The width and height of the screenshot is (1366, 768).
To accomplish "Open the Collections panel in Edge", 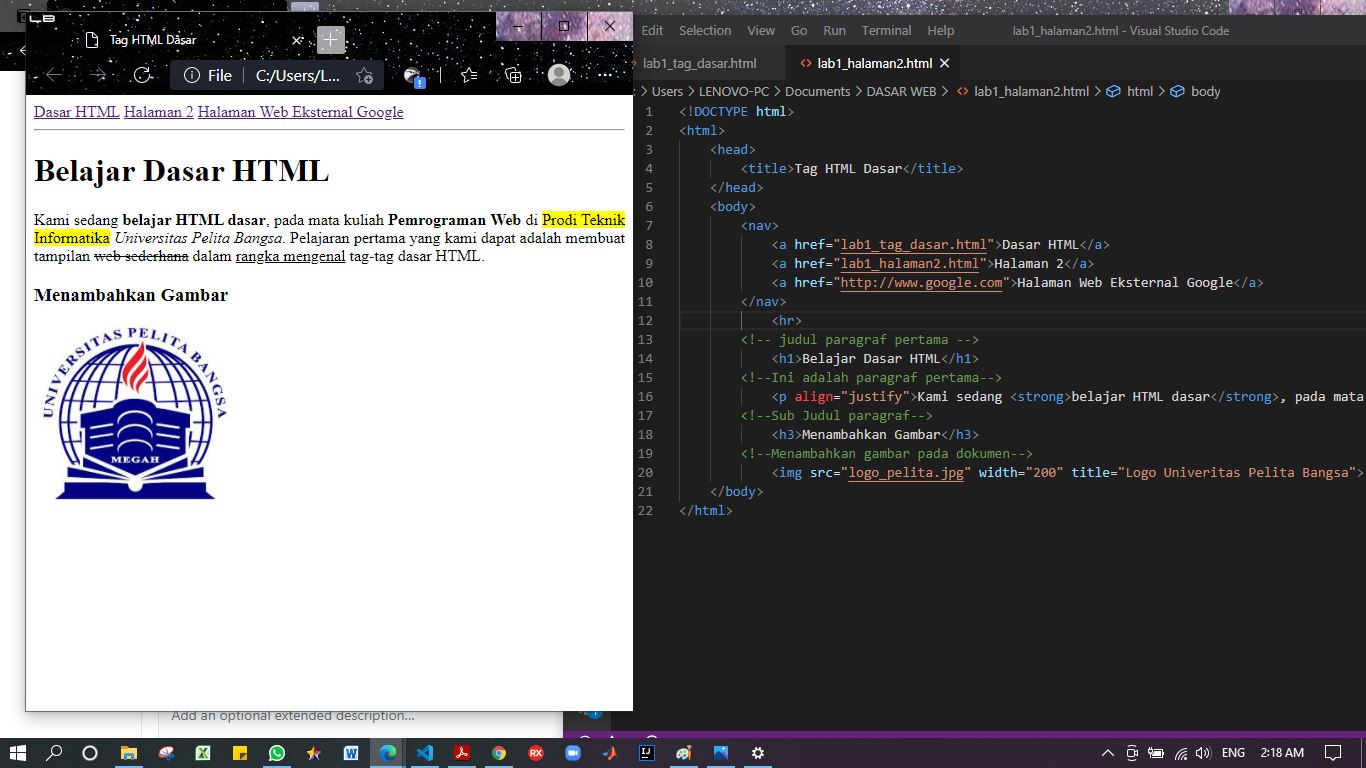I will point(512,75).
